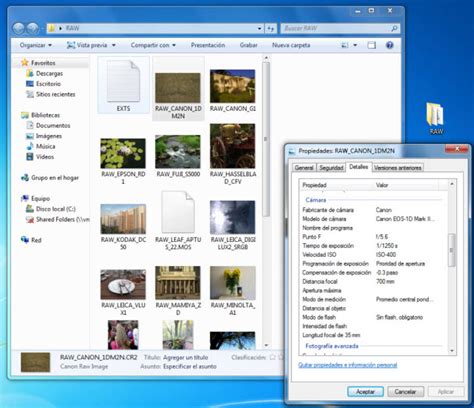The width and height of the screenshot is (474, 408).
Task: Open the Vídeos library
Action: tap(45, 157)
